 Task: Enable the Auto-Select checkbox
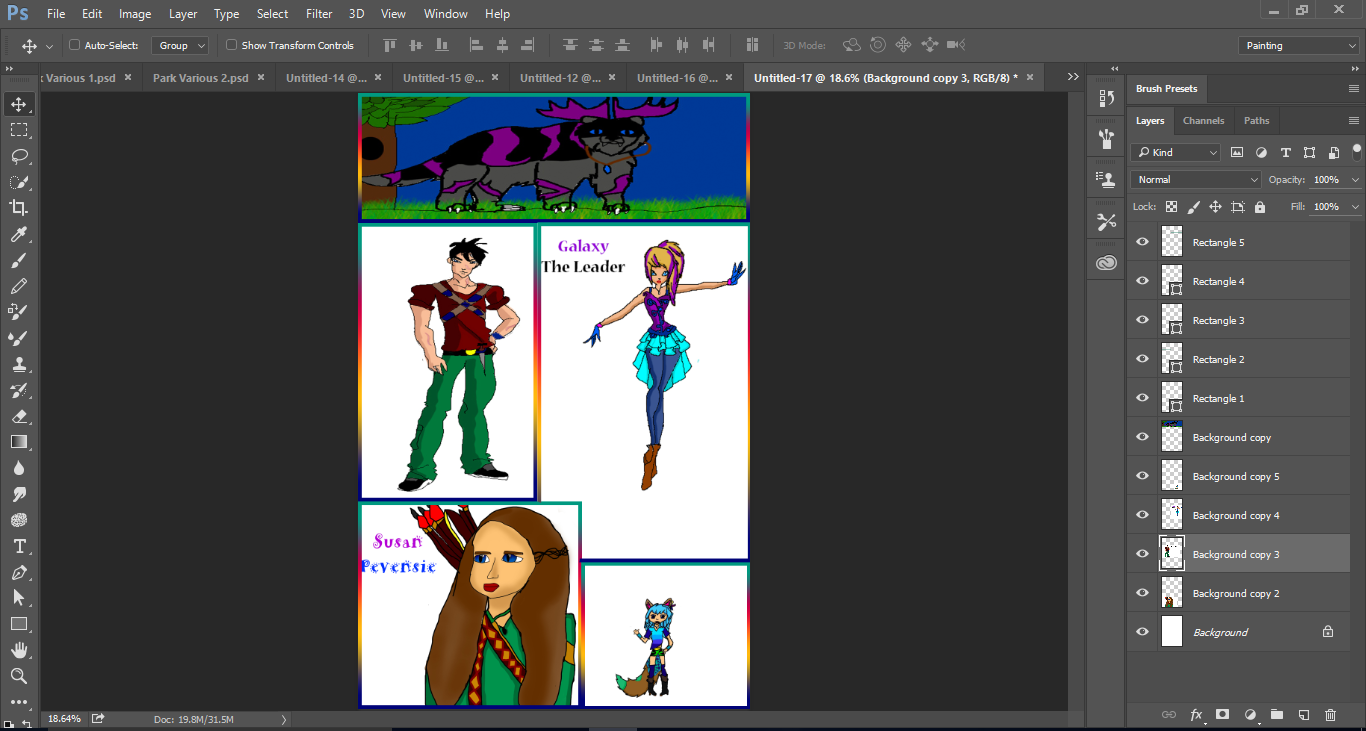[73, 45]
